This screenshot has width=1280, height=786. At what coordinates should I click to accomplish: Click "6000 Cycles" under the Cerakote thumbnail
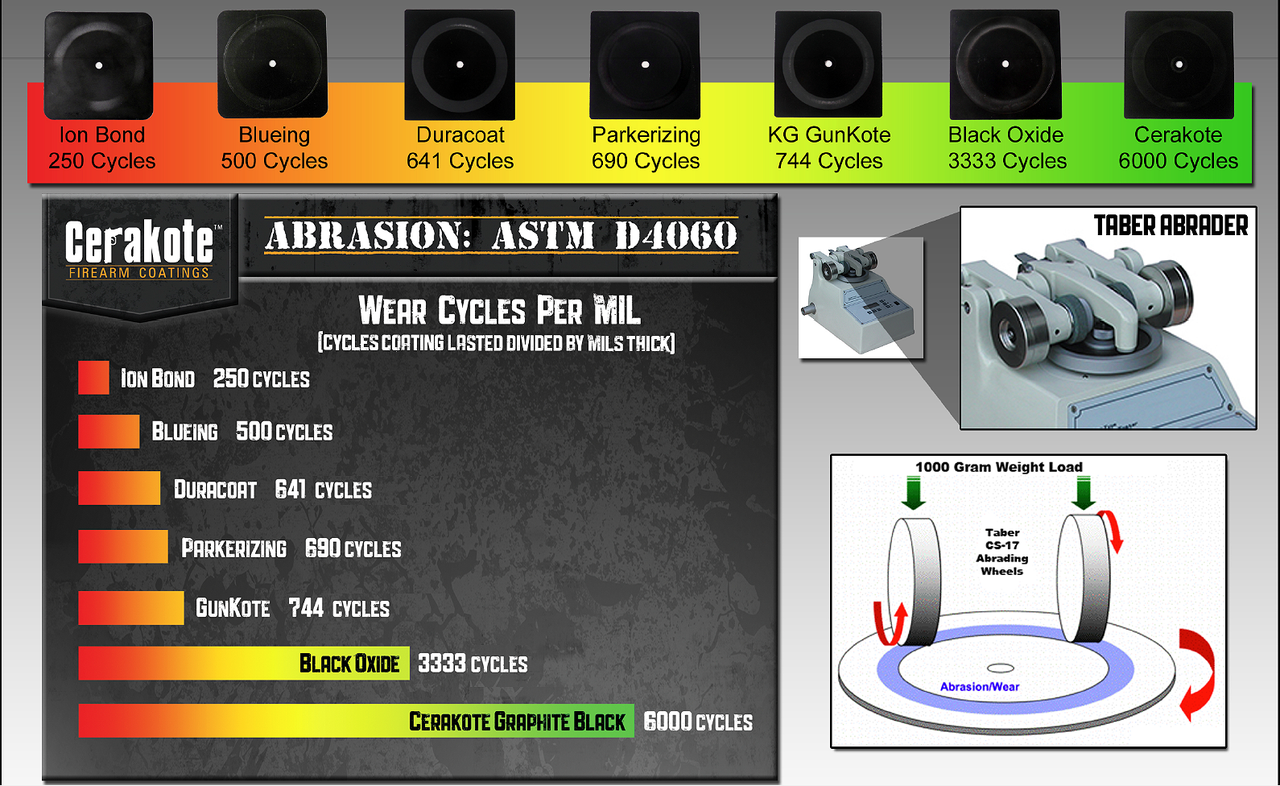pos(1178,161)
